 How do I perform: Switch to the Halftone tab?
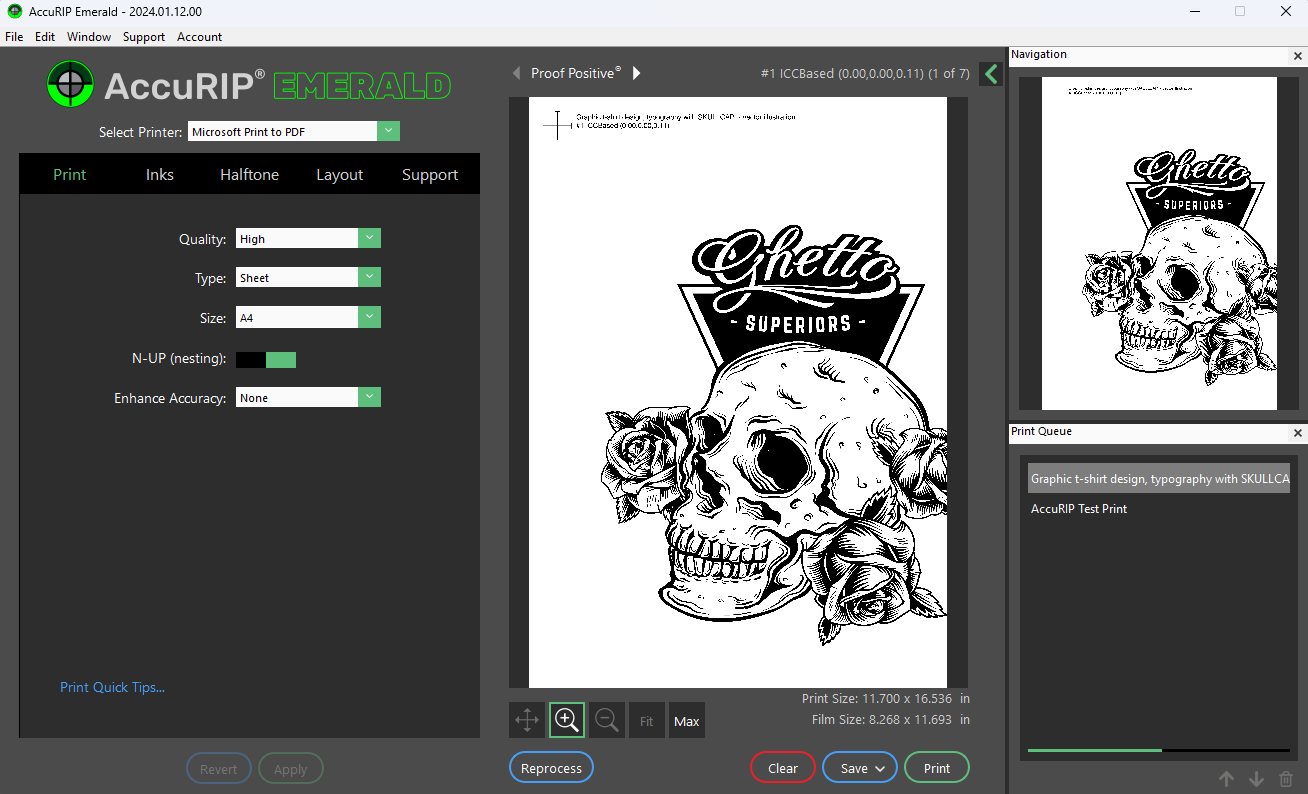(250, 174)
